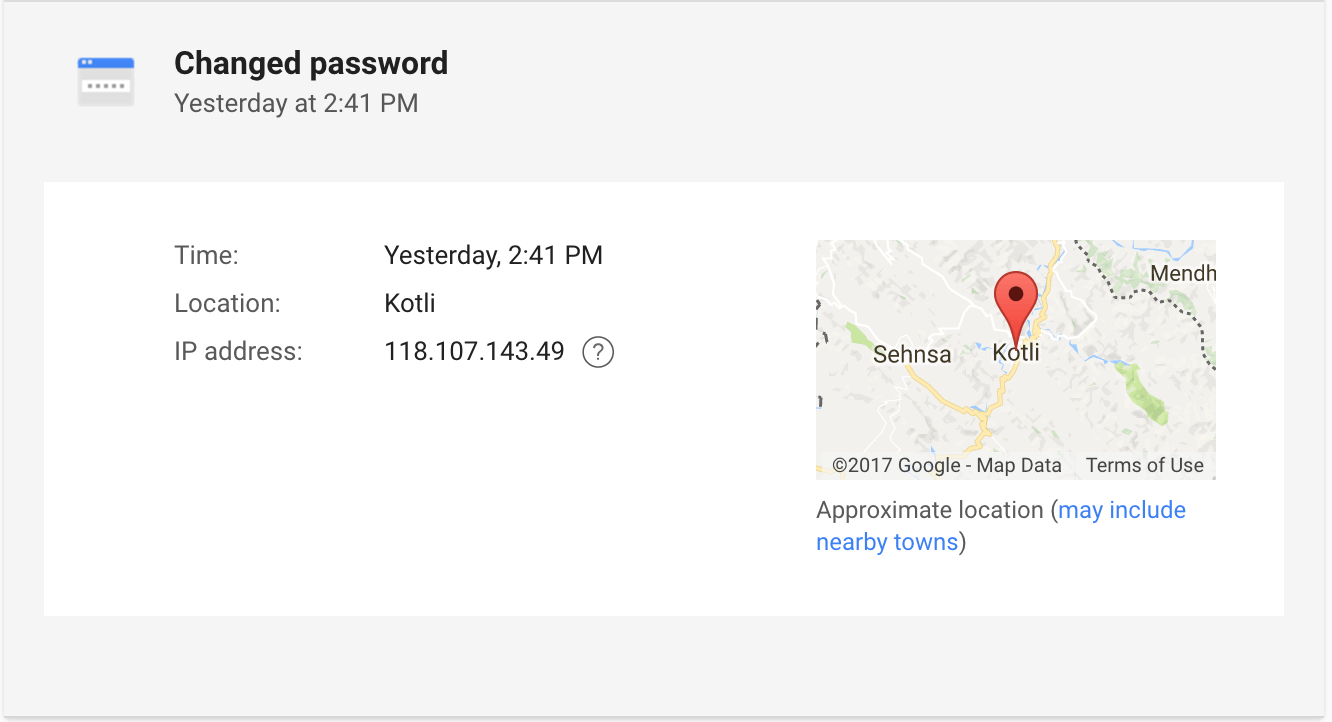The image size is (1332, 722).
Task: Click the 'Approximate location' caption text
Action: [x=930, y=510]
